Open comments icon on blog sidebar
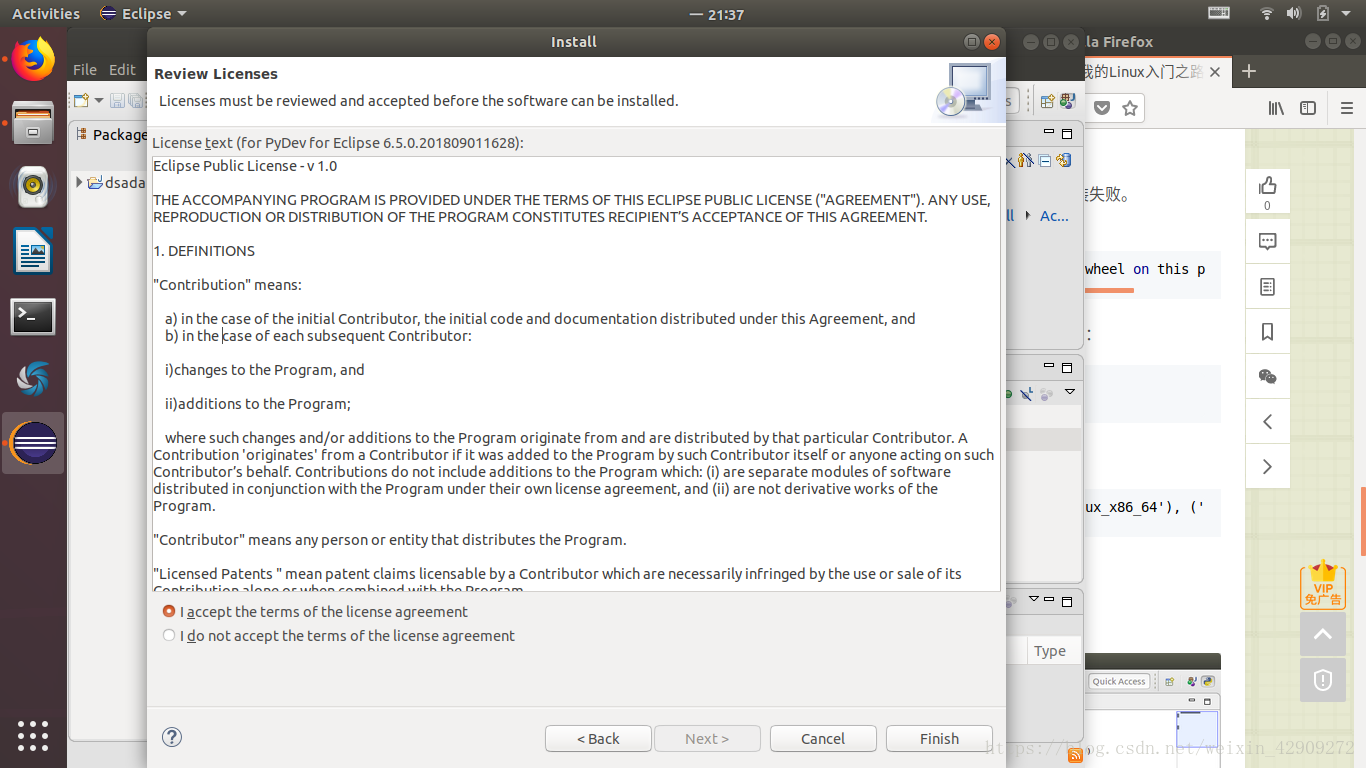 (1268, 241)
